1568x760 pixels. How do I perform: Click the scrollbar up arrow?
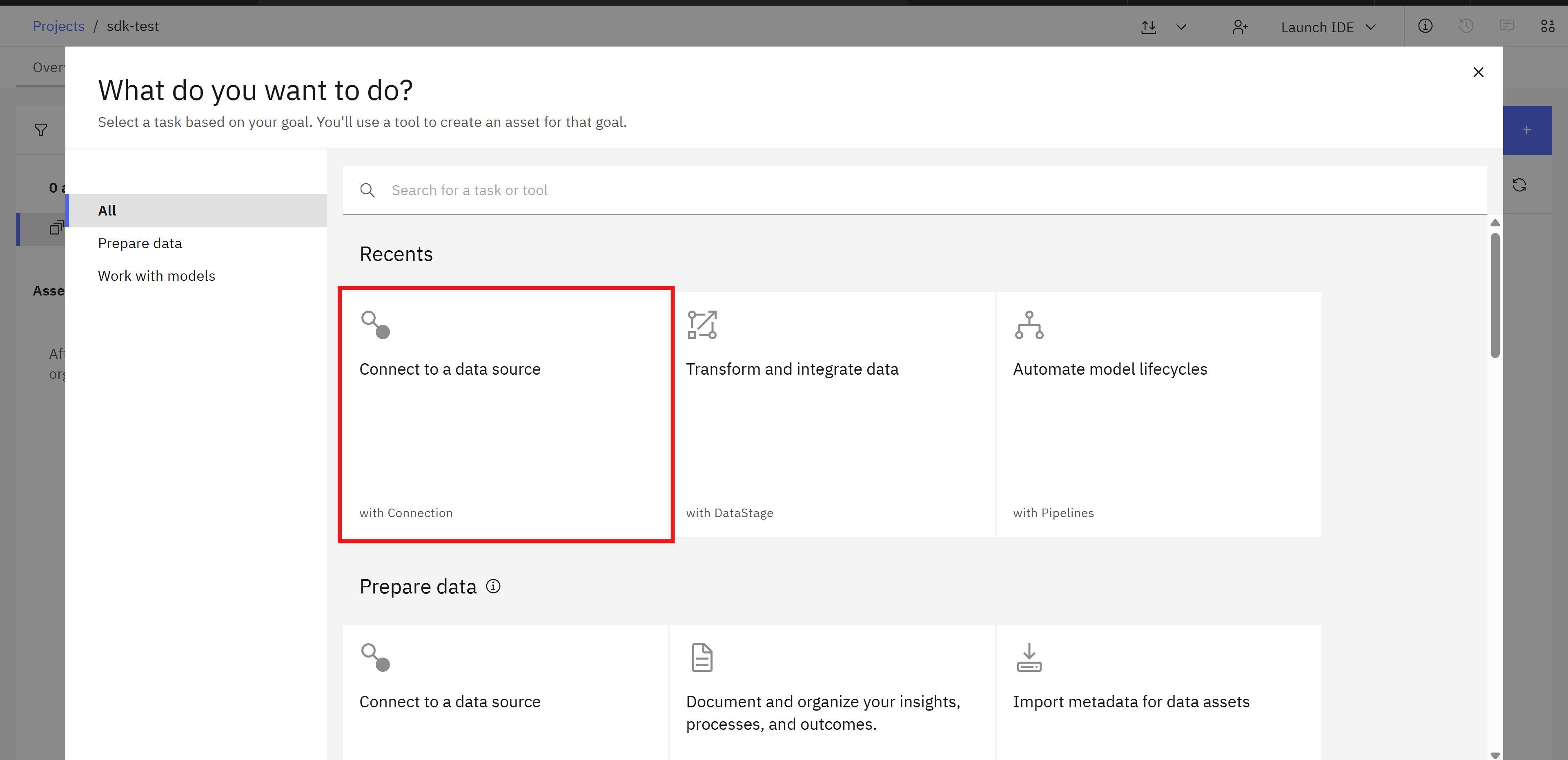(x=1495, y=223)
